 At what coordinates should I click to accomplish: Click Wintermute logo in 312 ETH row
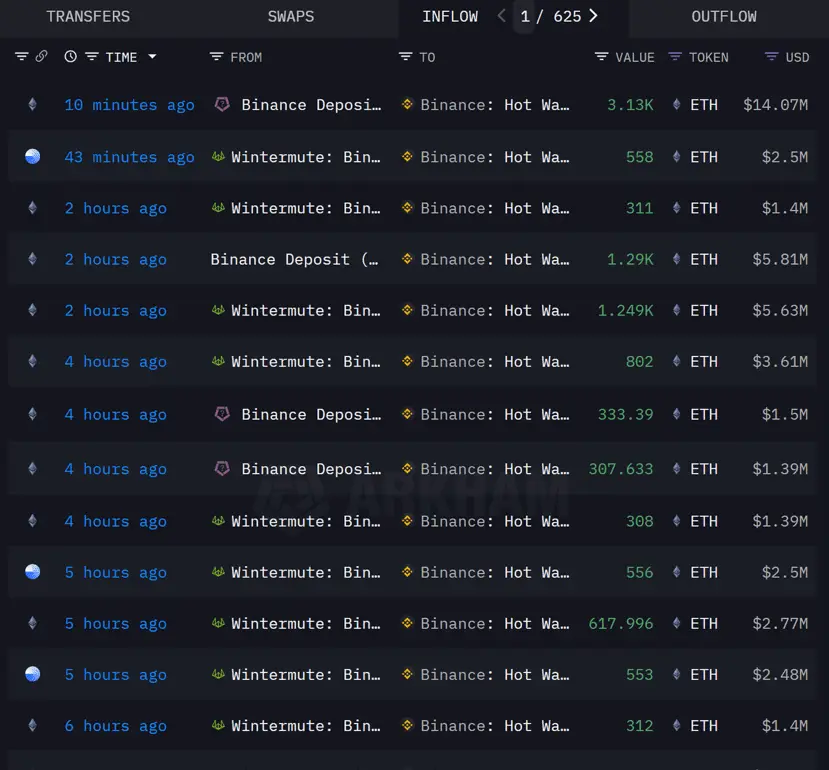click(x=218, y=725)
